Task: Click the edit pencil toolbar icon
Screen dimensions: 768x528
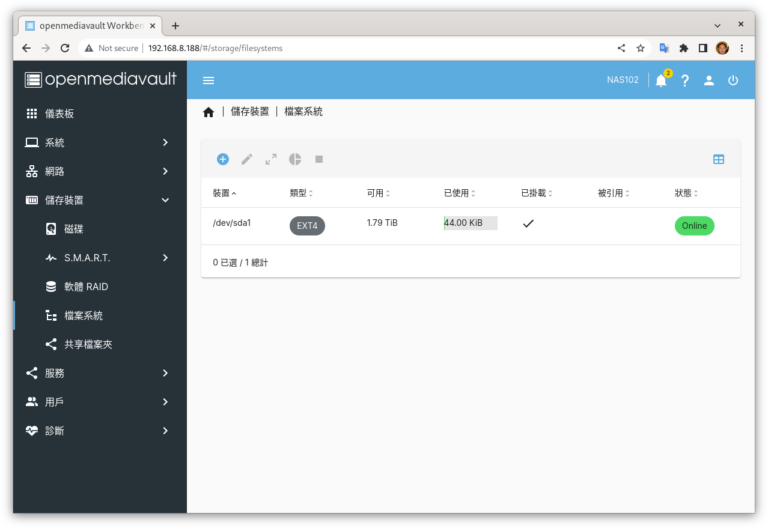Action: [x=247, y=159]
